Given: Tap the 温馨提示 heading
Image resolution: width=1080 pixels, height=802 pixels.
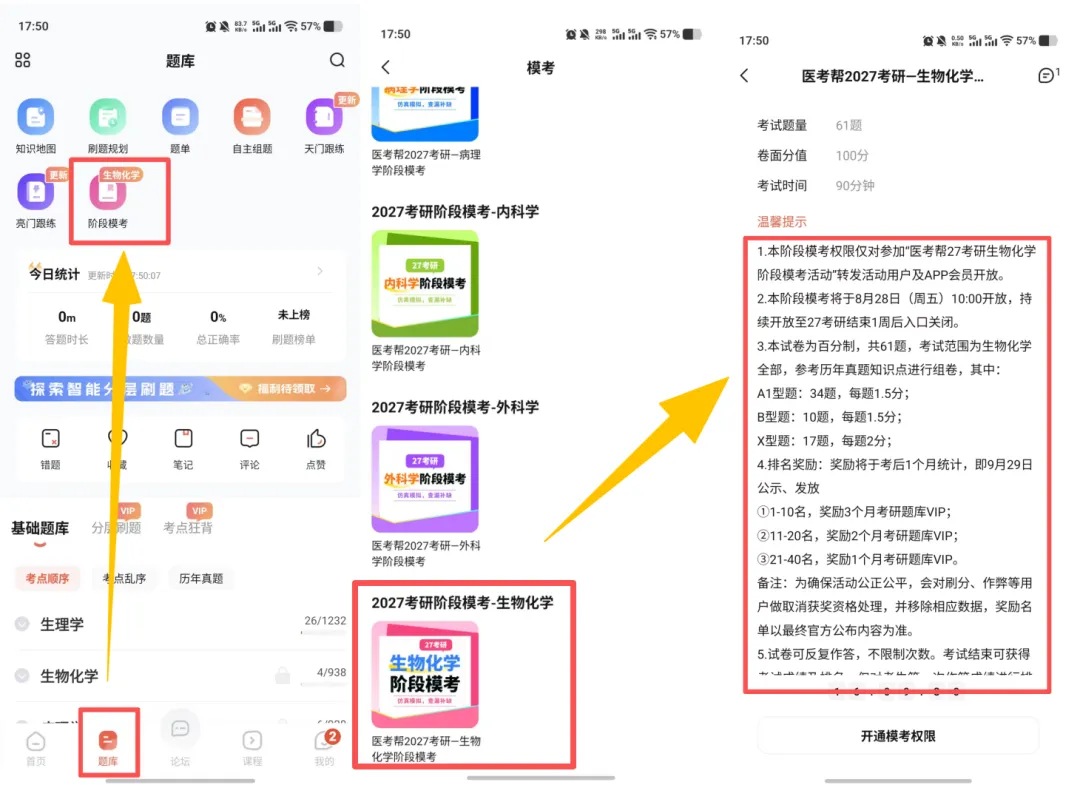Looking at the screenshot, I should 782,222.
